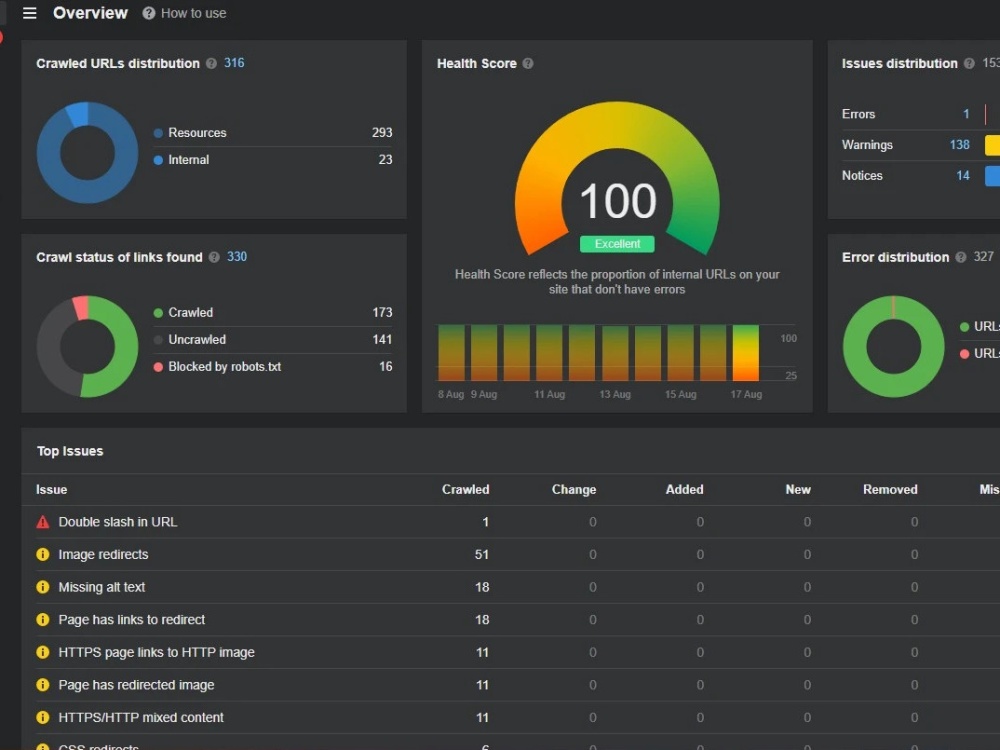Click help icon next to Issues distribution
Viewport: 1000px width, 750px height.
pyautogui.click(x=969, y=64)
